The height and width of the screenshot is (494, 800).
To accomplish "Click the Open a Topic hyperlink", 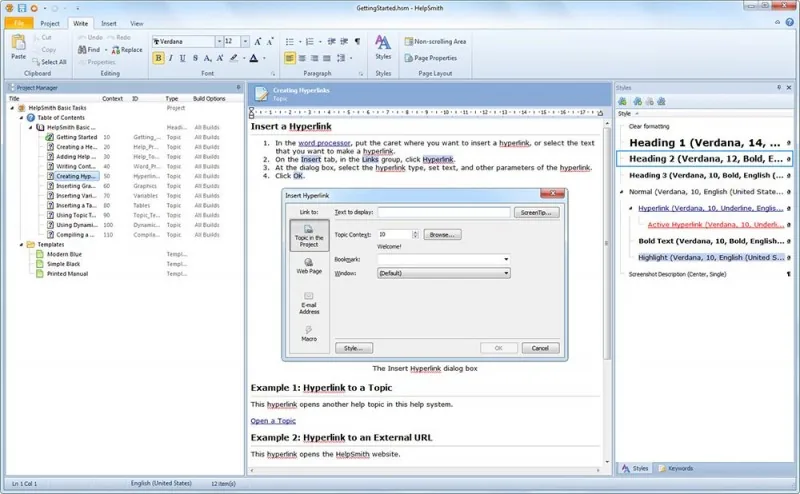I will click(x=273, y=421).
